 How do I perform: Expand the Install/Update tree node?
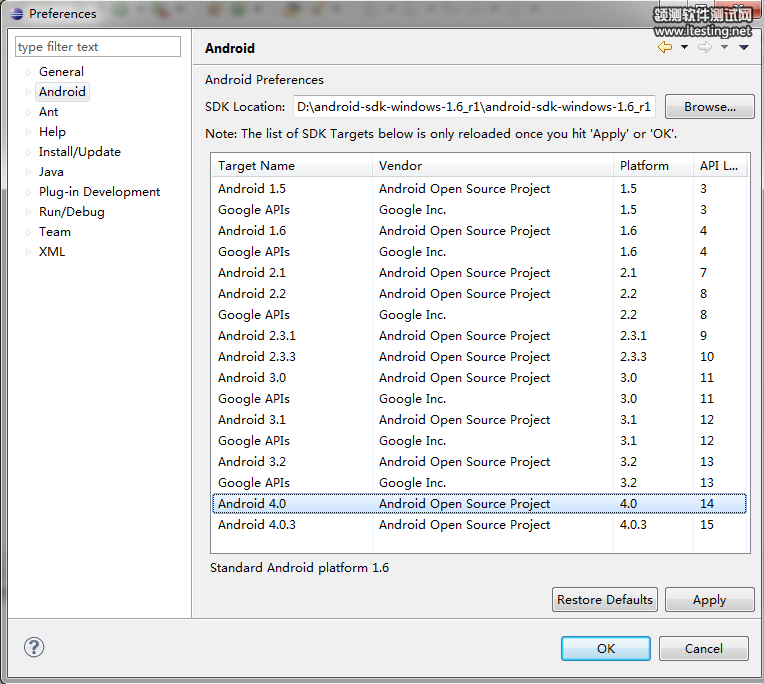[28, 152]
